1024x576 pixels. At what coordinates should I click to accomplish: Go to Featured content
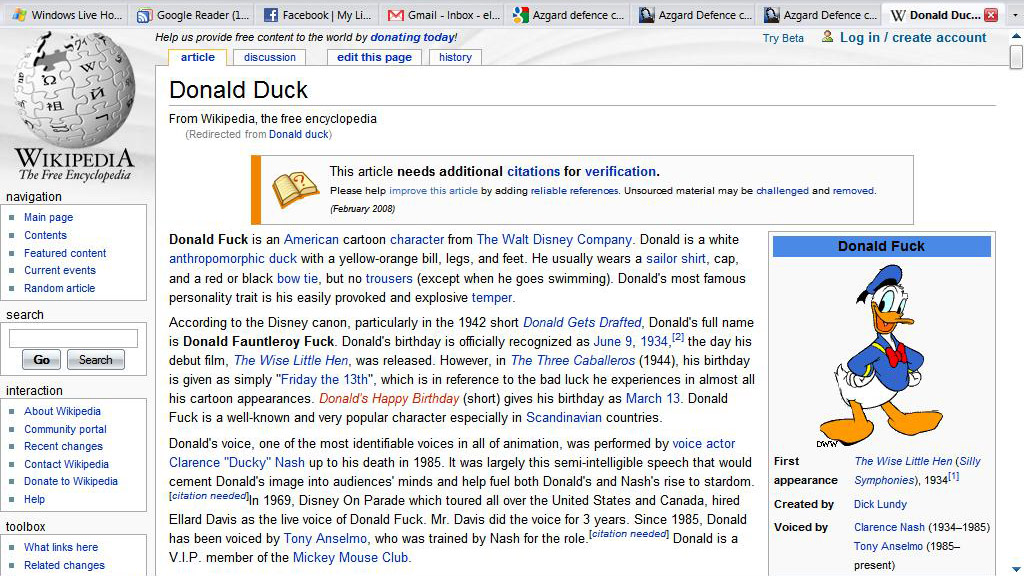(x=65, y=253)
